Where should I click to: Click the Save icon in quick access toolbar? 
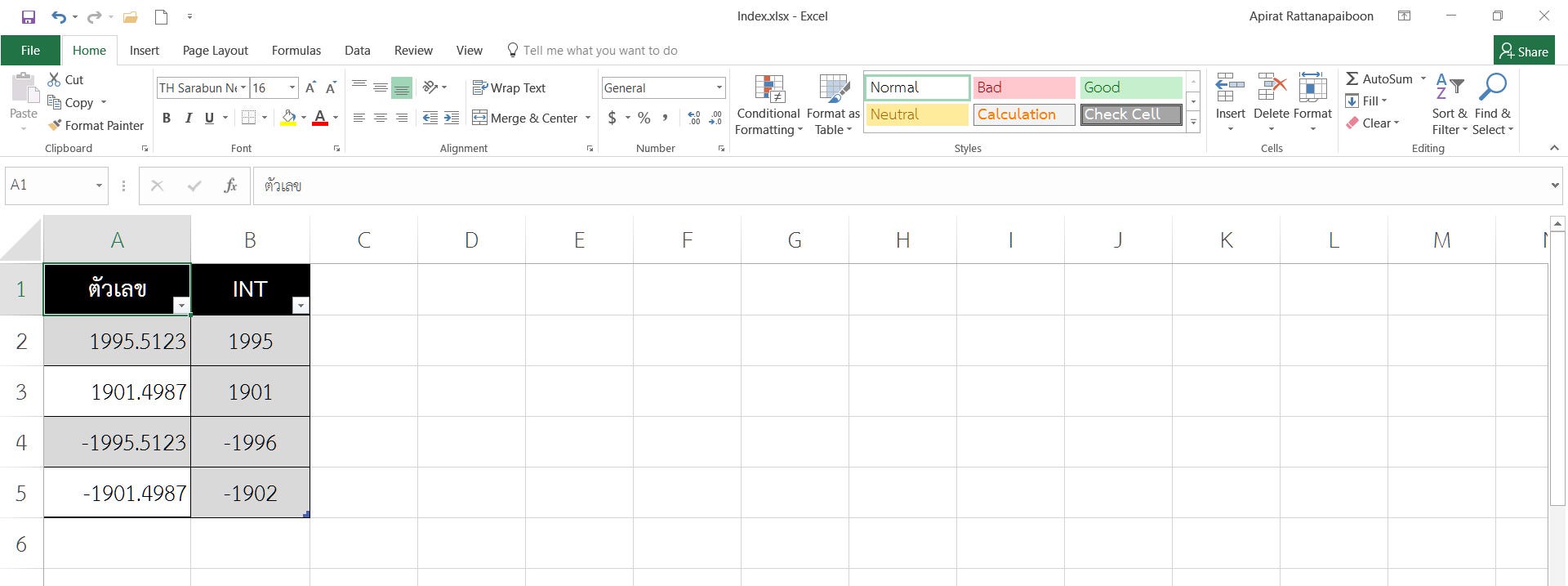[29, 16]
